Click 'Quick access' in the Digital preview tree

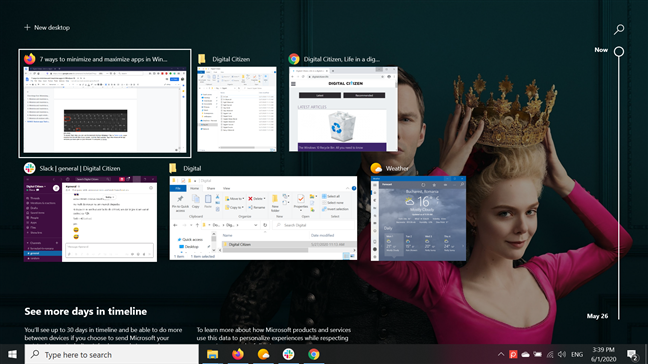[190, 240]
